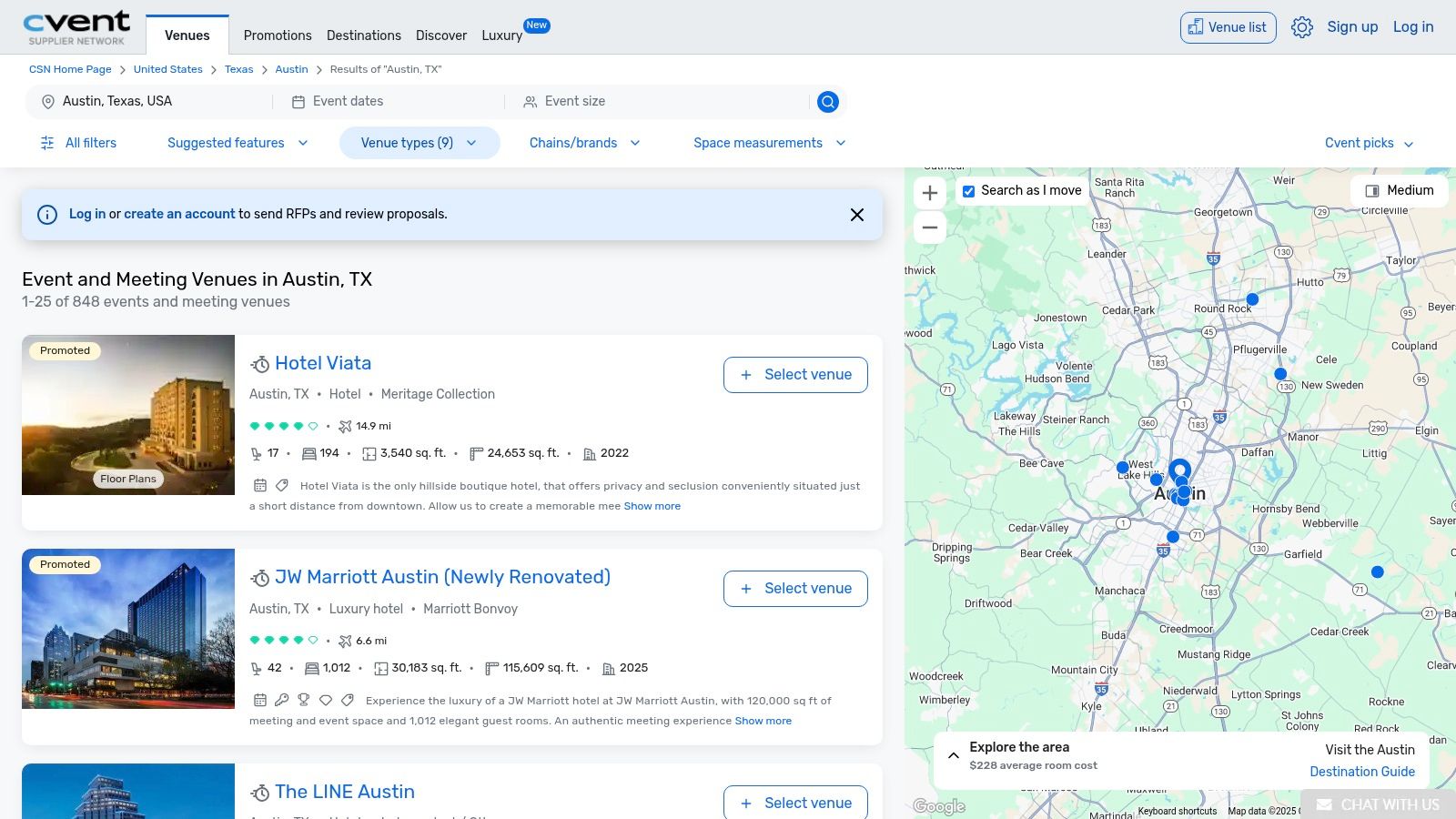Open JW Marriott Austin (Newly Renovated) link
The image size is (1456, 819).
coord(442,577)
